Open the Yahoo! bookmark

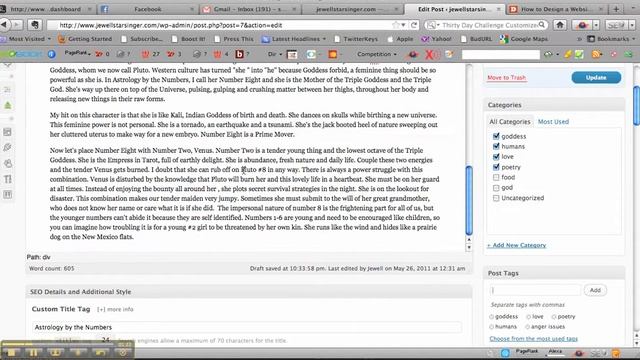[436, 39]
